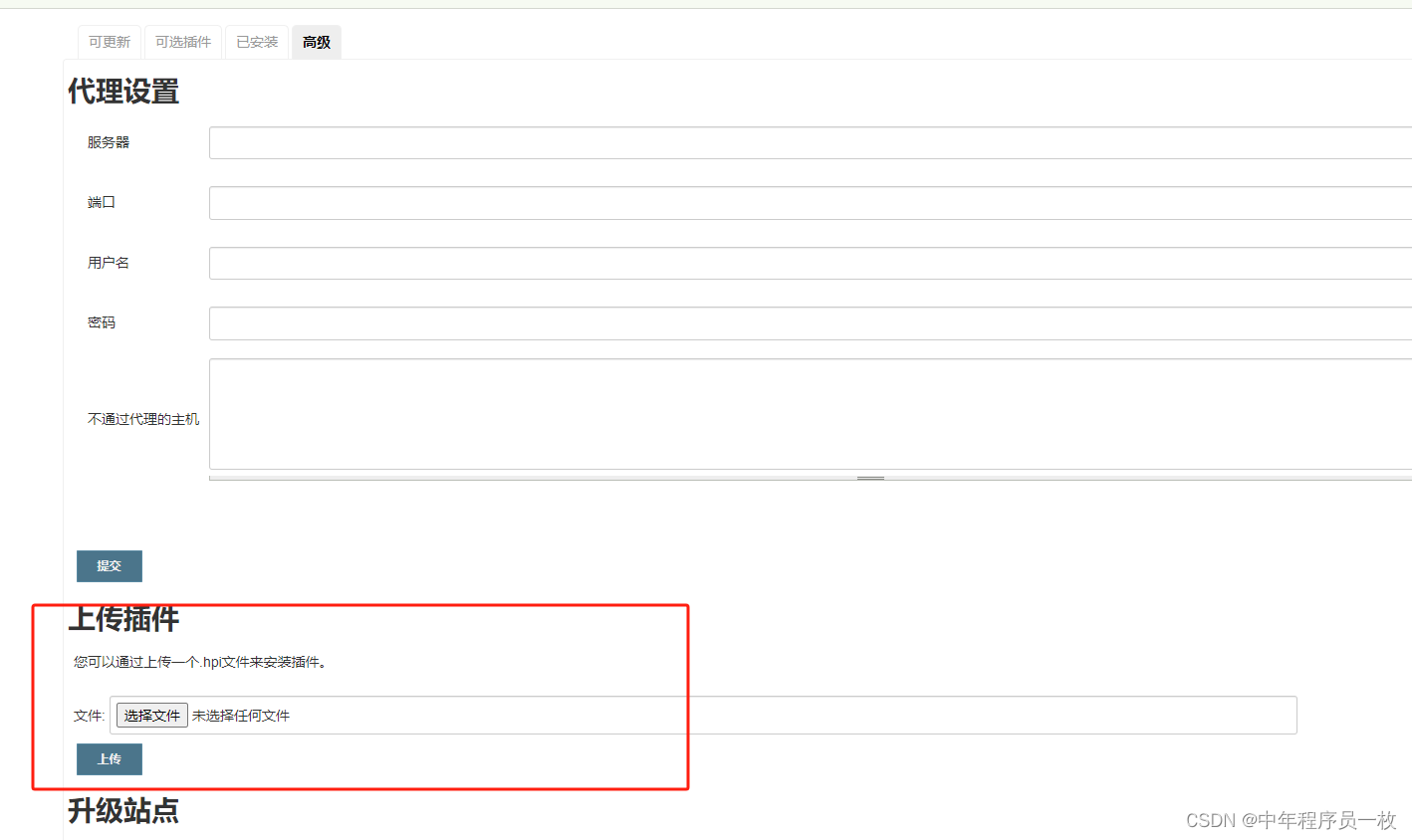1412x840 pixels.
Task: Click the 选择文件 button
Action: (152, 716)
